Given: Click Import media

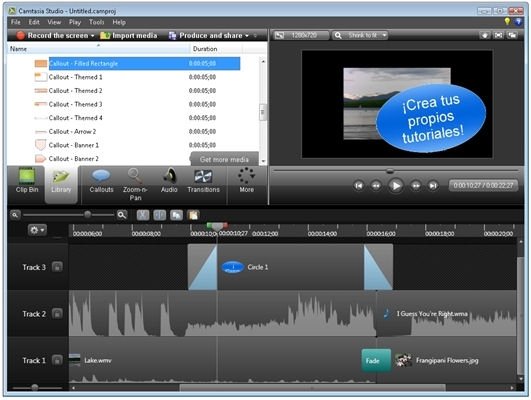Looking at the screenshot, I should [x=129, y=36].
